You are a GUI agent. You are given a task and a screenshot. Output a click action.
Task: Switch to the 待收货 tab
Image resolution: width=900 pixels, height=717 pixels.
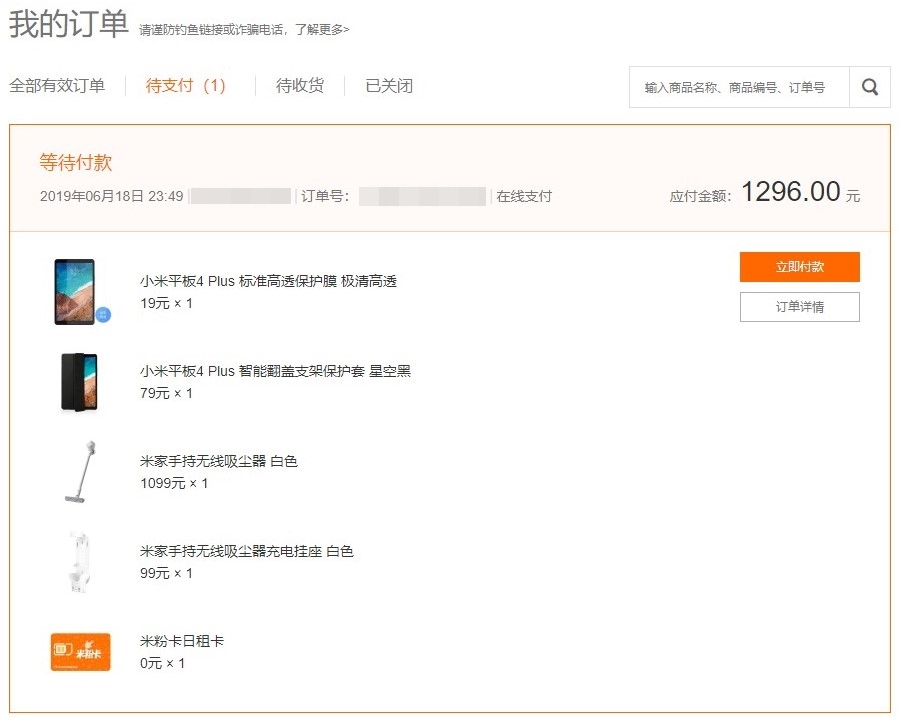(300, 86)
